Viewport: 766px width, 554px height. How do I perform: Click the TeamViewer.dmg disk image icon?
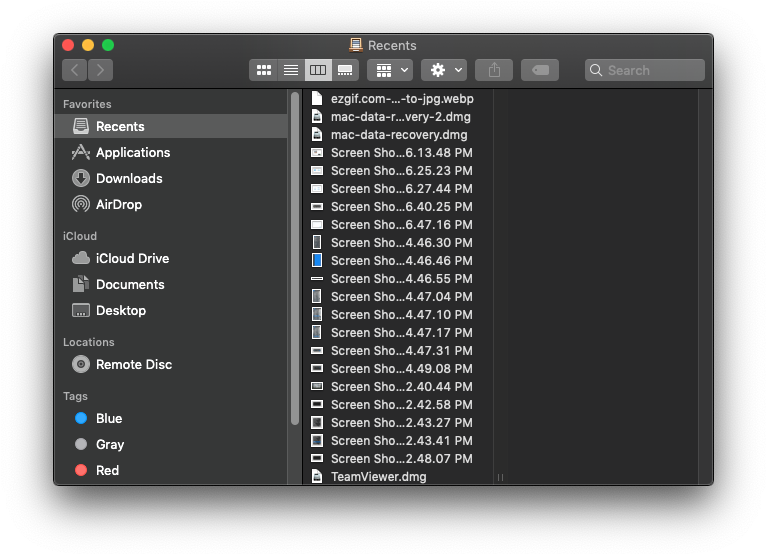click(317, 476)
